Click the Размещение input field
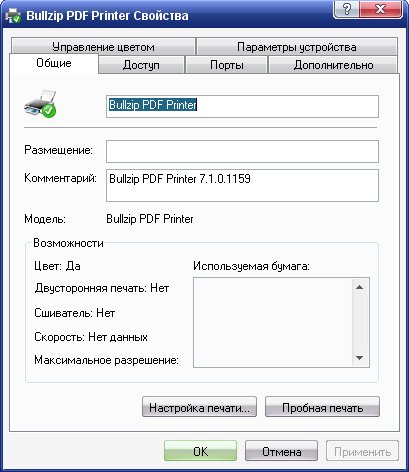Image resolution: width=409 pixels, height=472 pixels. click(242, 151)
